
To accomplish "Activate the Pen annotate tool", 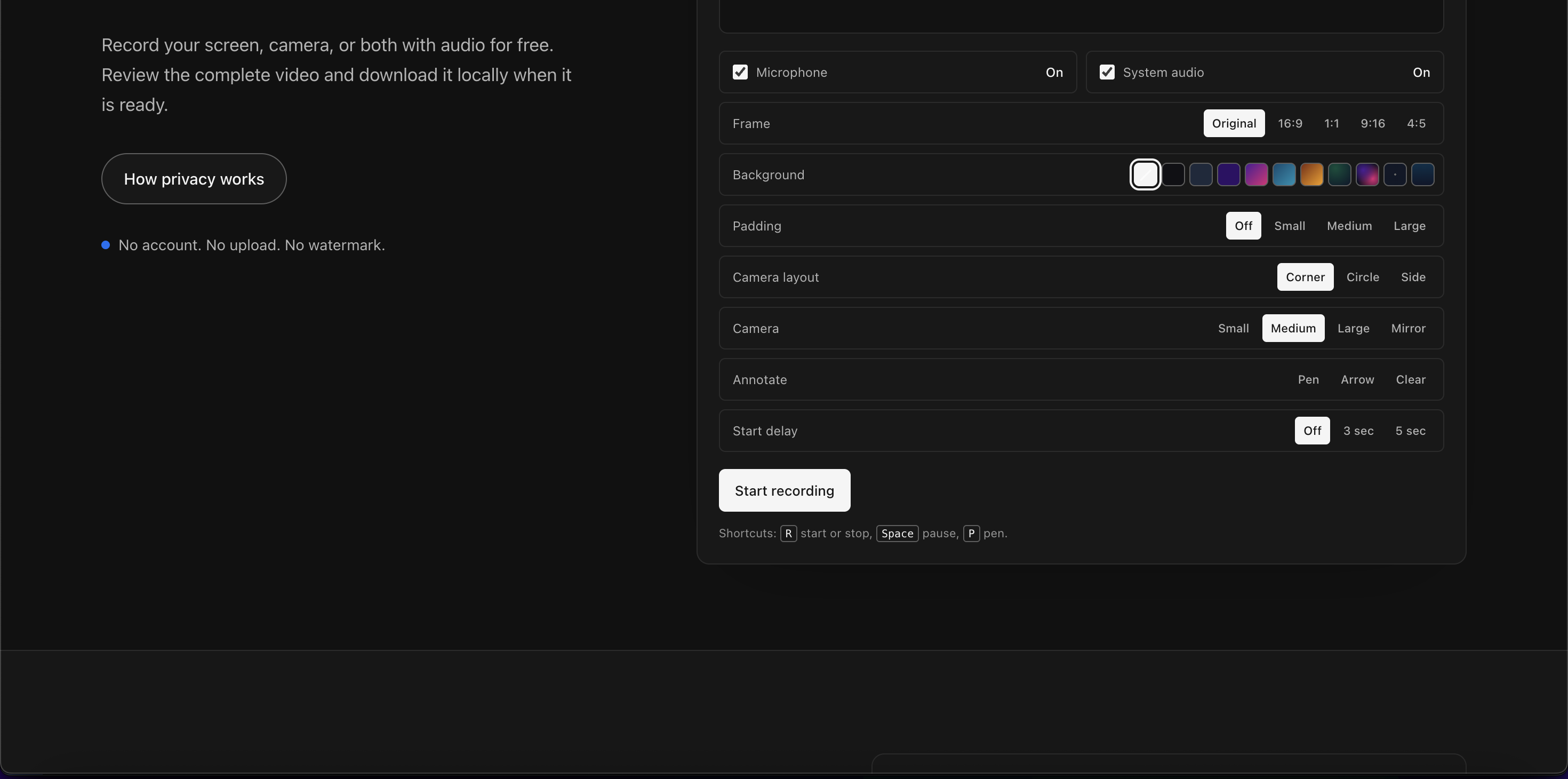I will click(1308, 379).
